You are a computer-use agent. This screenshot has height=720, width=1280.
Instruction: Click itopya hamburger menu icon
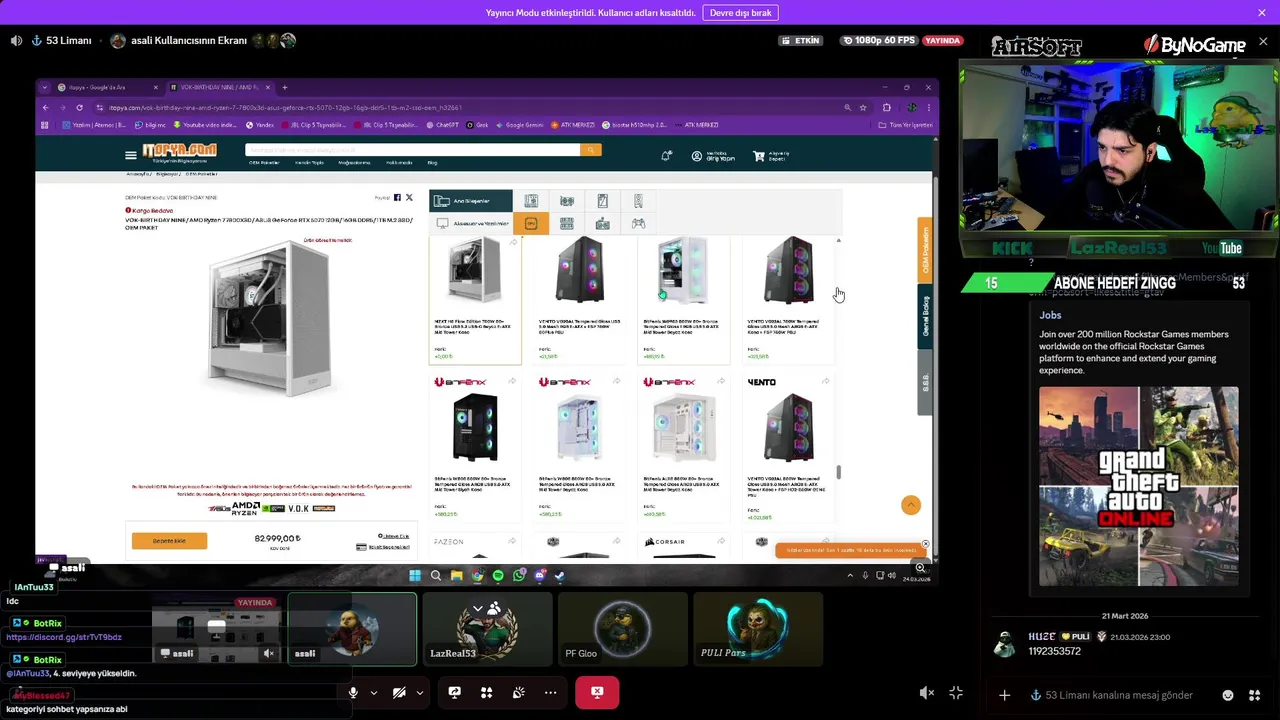(x=130, y=155)
